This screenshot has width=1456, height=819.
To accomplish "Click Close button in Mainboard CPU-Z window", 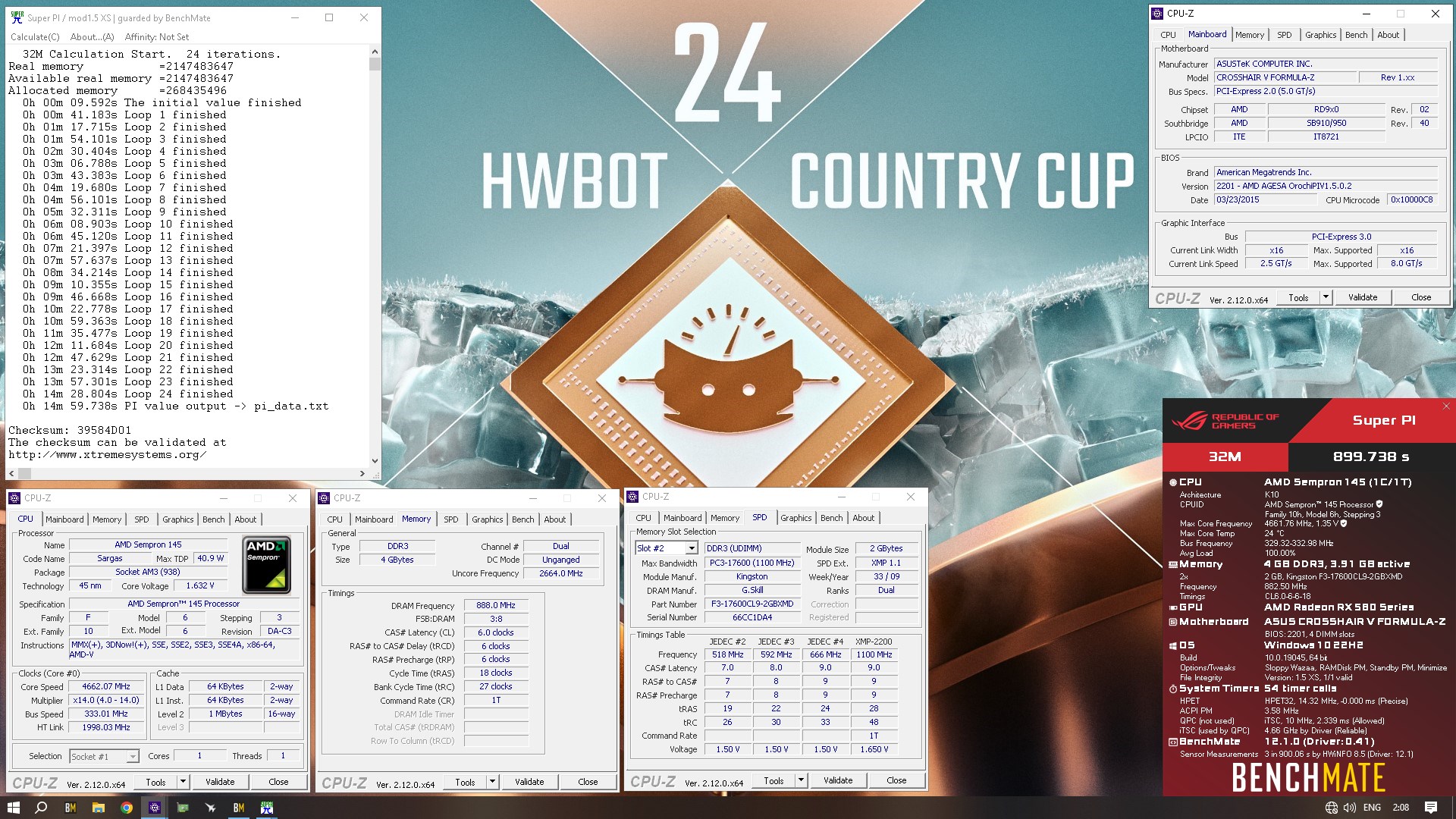I will pyautogui.click(x=1421, y=297).
